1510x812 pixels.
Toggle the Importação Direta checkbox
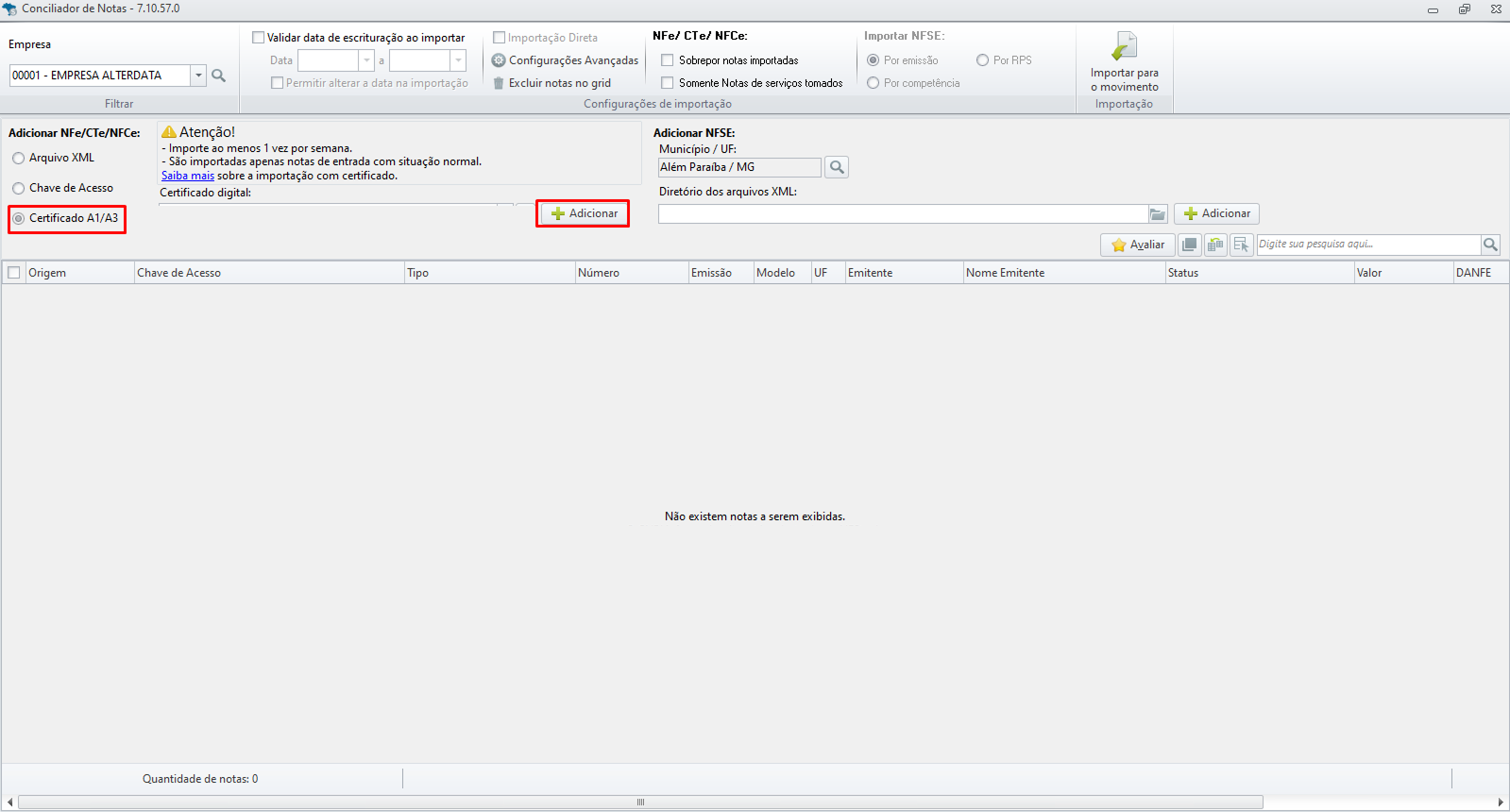499,38
